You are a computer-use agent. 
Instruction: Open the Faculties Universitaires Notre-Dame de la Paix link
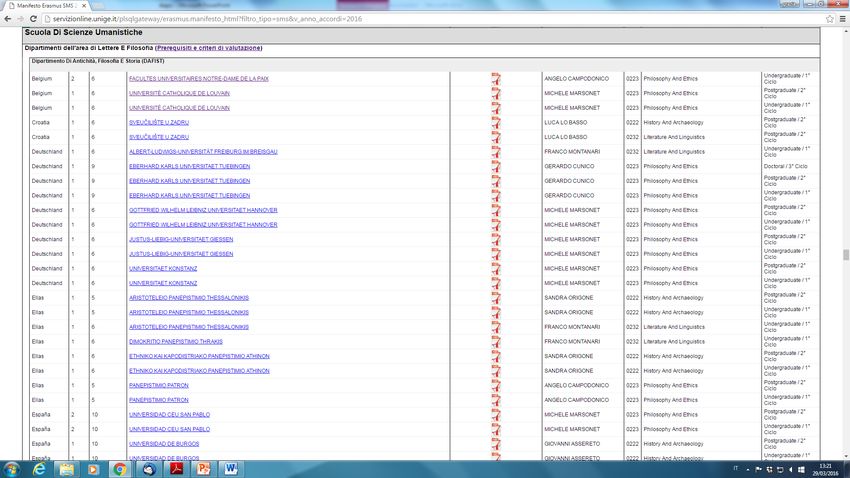(198, 78)
